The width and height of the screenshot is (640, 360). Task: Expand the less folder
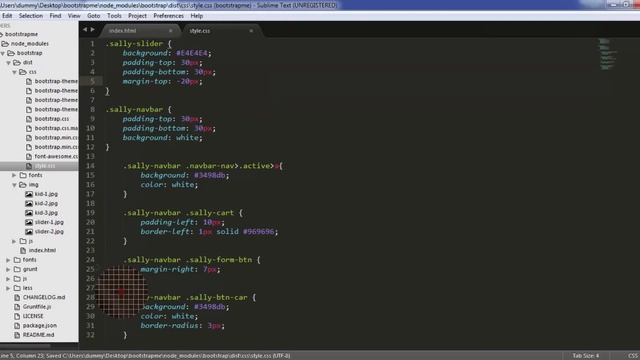tap(9, 288)
